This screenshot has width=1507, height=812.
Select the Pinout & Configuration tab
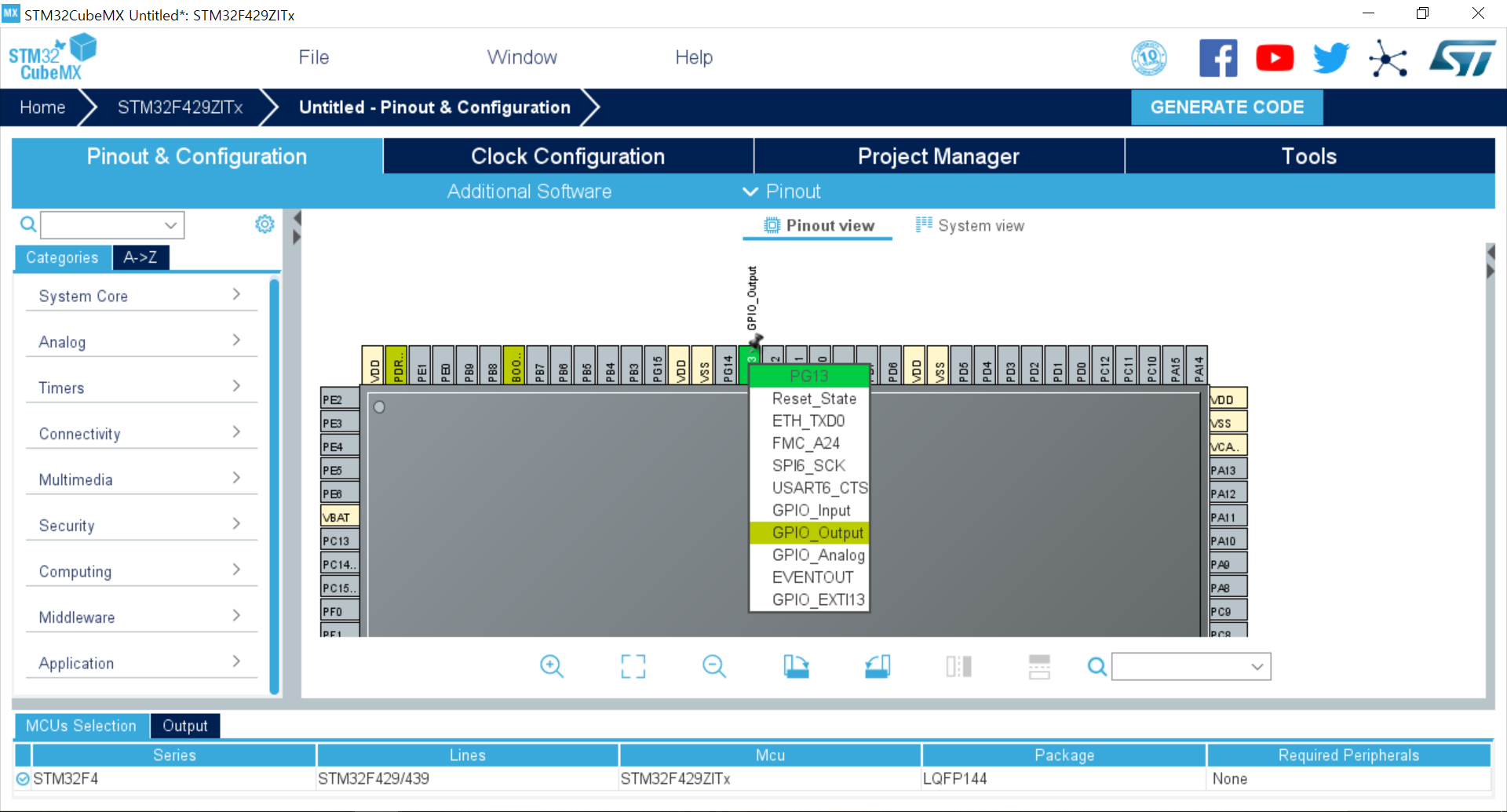[197, 156]
